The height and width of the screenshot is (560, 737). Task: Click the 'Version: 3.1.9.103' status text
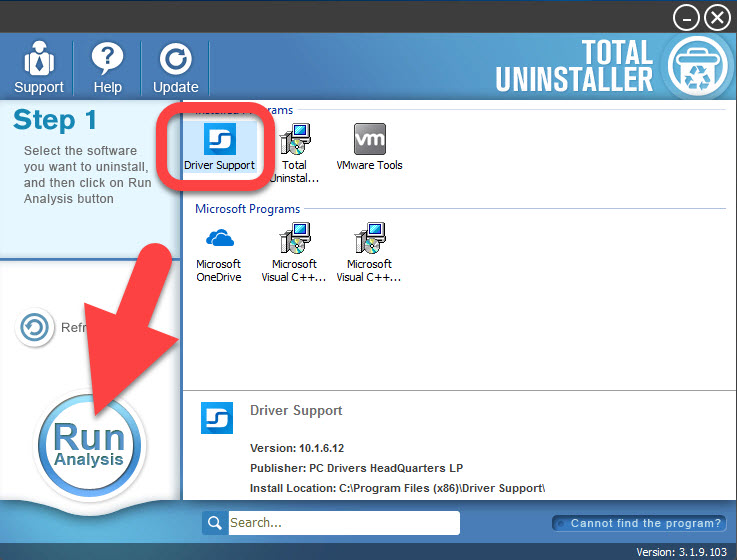[x=682, y=552]
